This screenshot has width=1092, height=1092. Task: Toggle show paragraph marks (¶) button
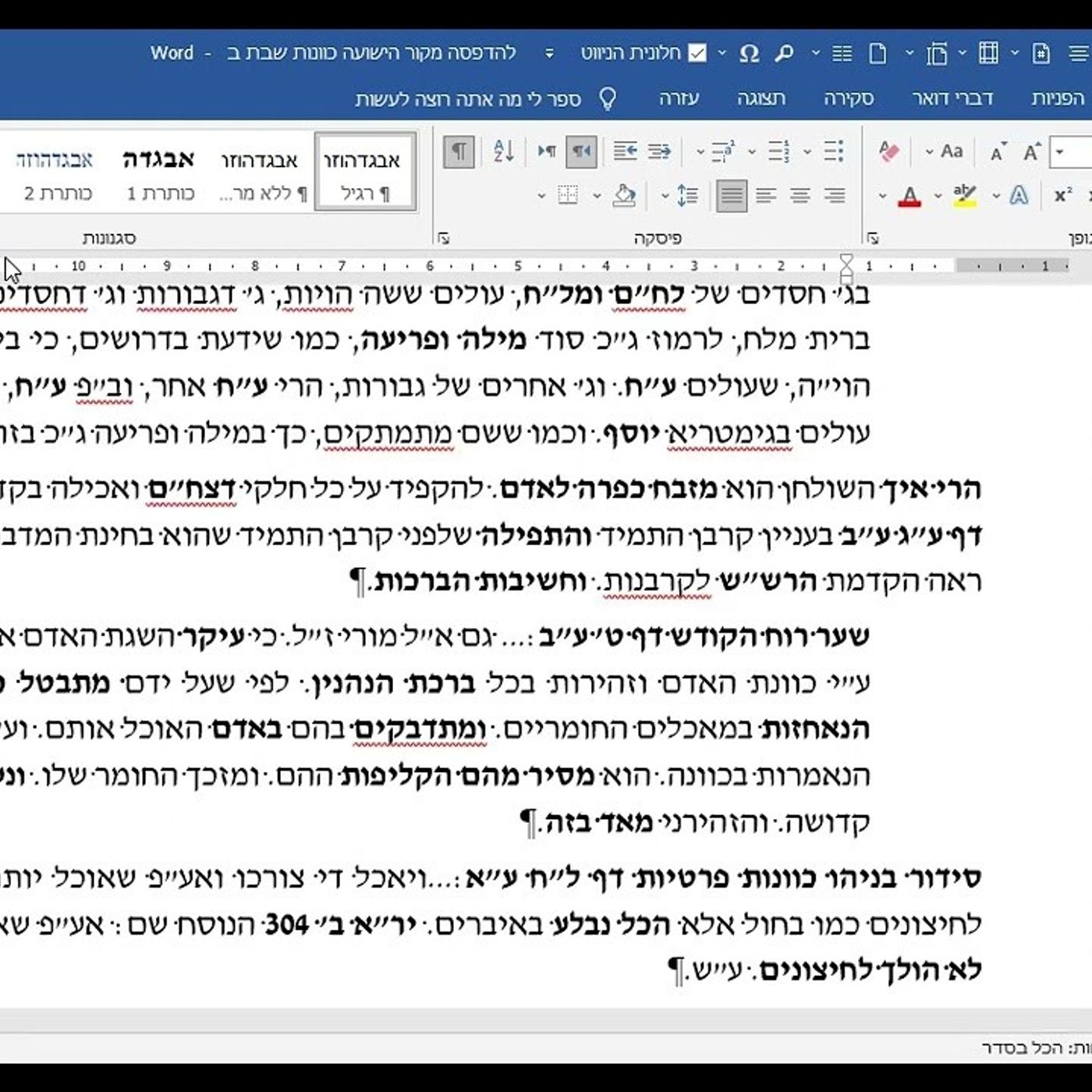(459, 151)
